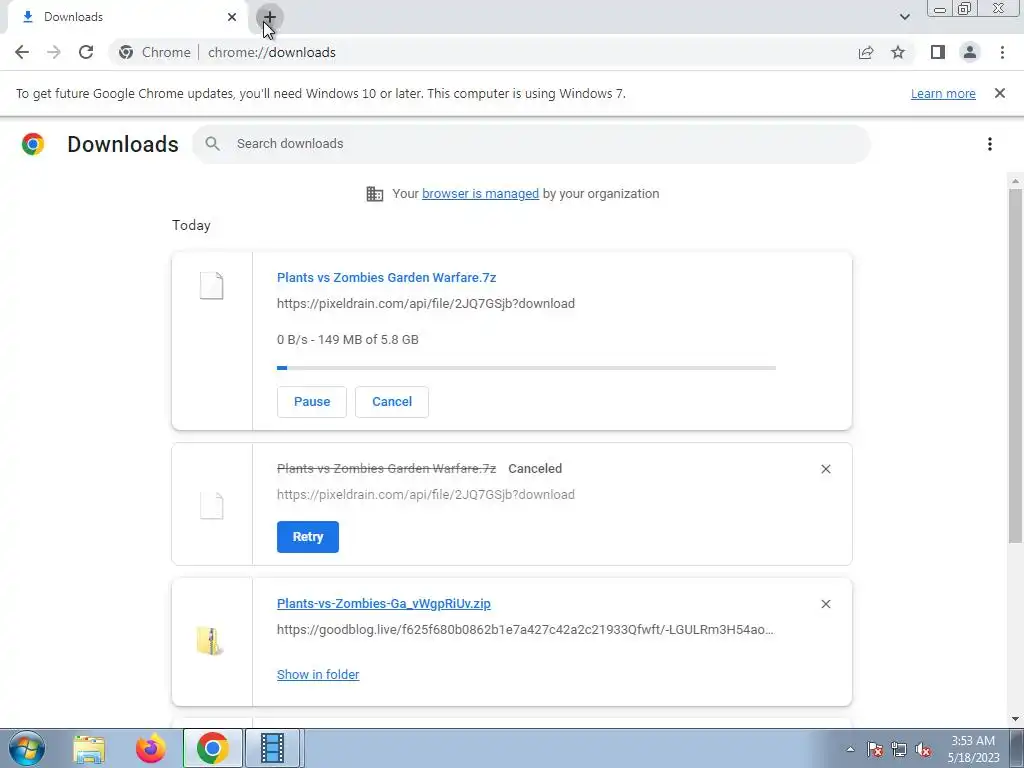Image resolution: width=1024 pixels, height=768 pixels.
Task: Open Plants-vs-Zombies-Ga_vWgpRiUv.zip
Action: pyautogui.click(x=383, y=603)
